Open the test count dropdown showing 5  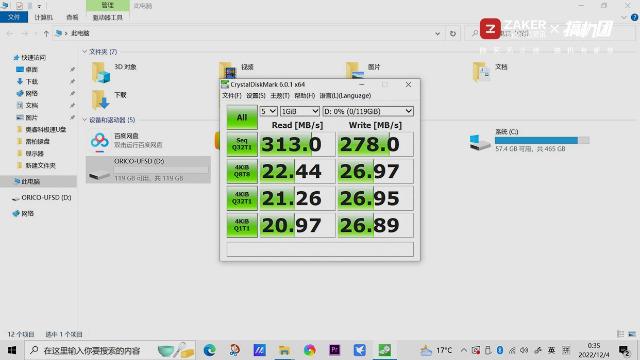tap(269, 111)
